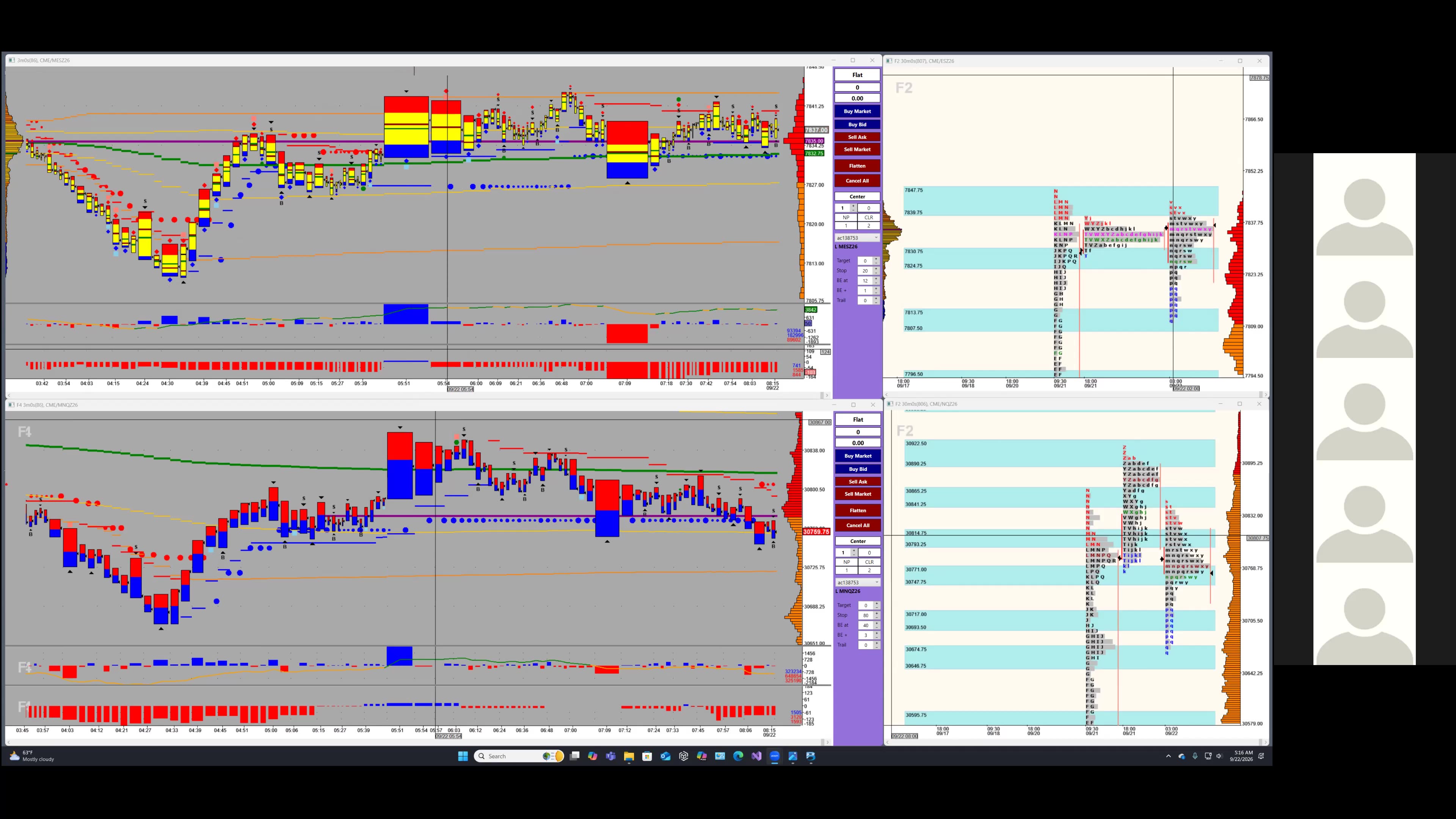Switch to Zoom app in taskbar
1456x819 pixels.
pos(774,756)
